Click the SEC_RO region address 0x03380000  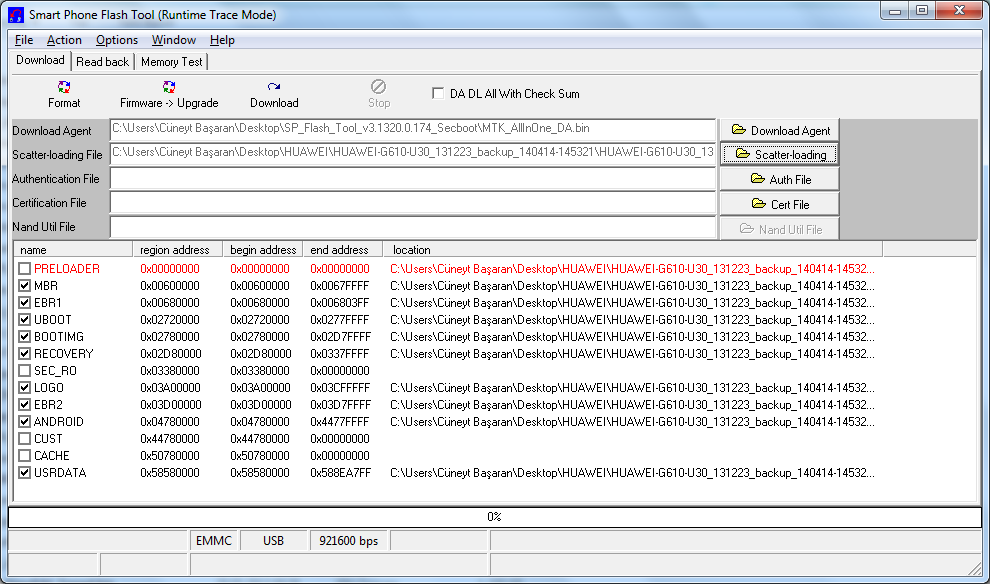click(170, 371)
